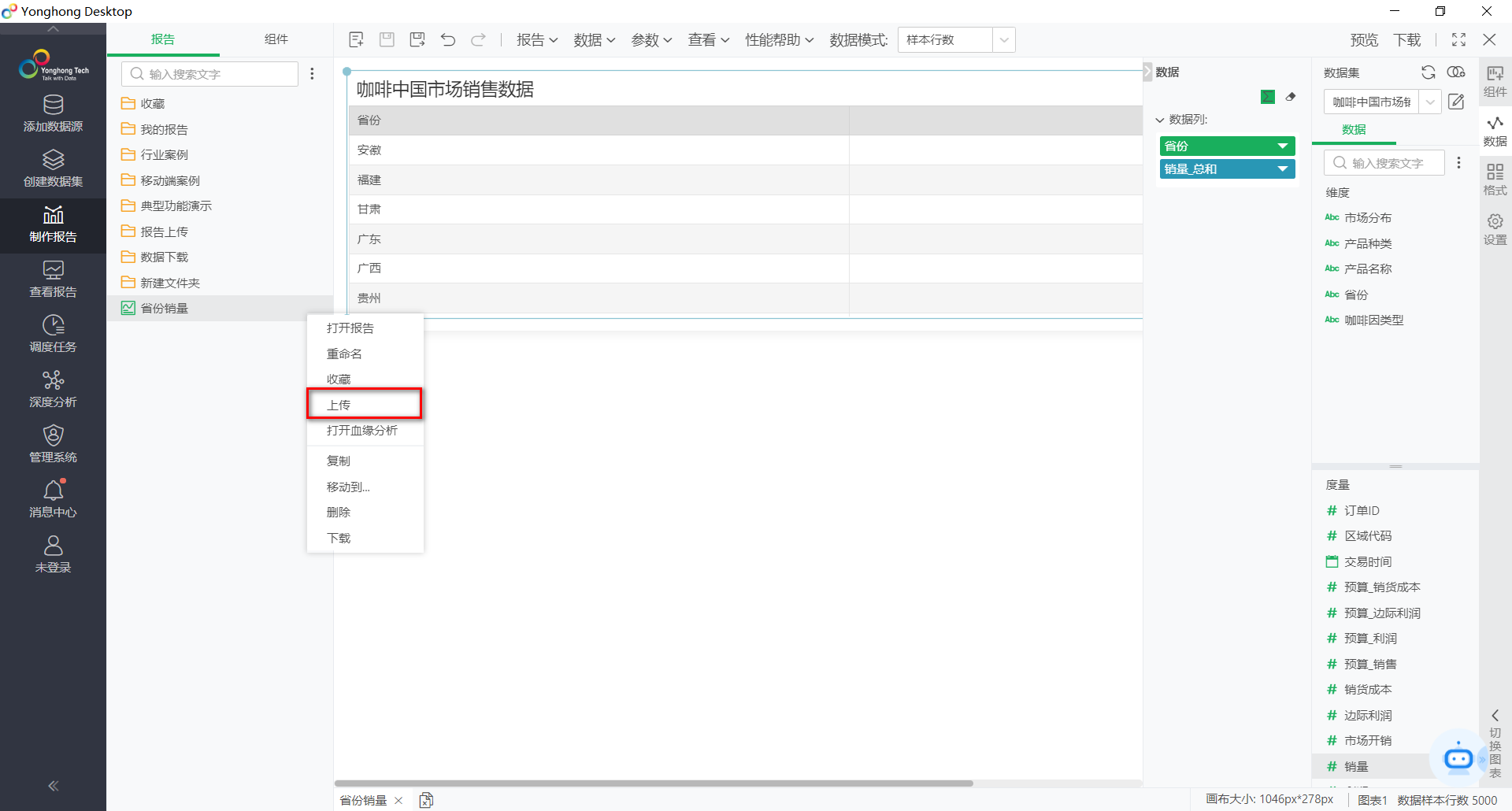Click the undo arrow in the toolbar
The width and height of the screenshot is (1512, 811).
(448, 39)
